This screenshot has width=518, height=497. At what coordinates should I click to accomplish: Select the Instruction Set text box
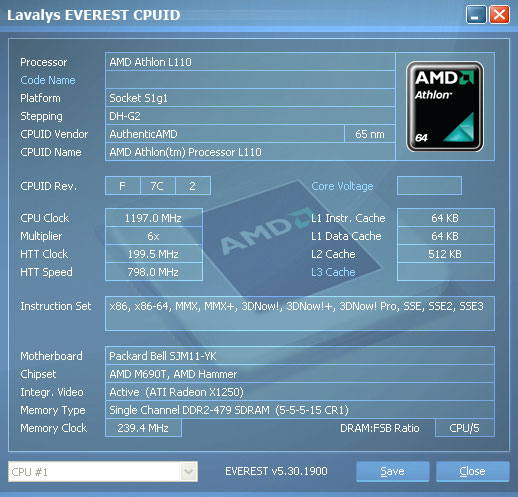[300, 313]
